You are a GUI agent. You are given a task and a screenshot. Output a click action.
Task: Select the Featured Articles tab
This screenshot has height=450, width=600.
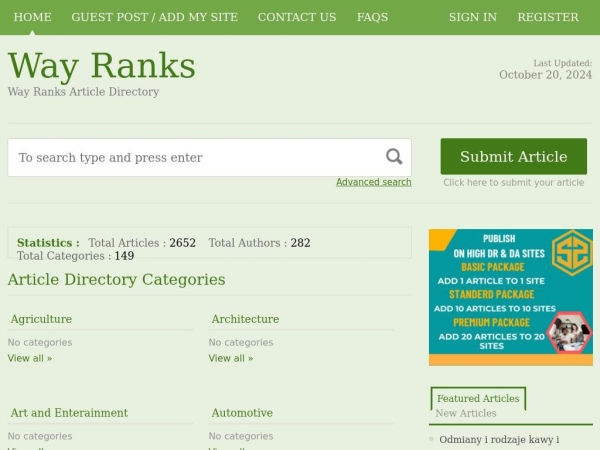point(478,398)
